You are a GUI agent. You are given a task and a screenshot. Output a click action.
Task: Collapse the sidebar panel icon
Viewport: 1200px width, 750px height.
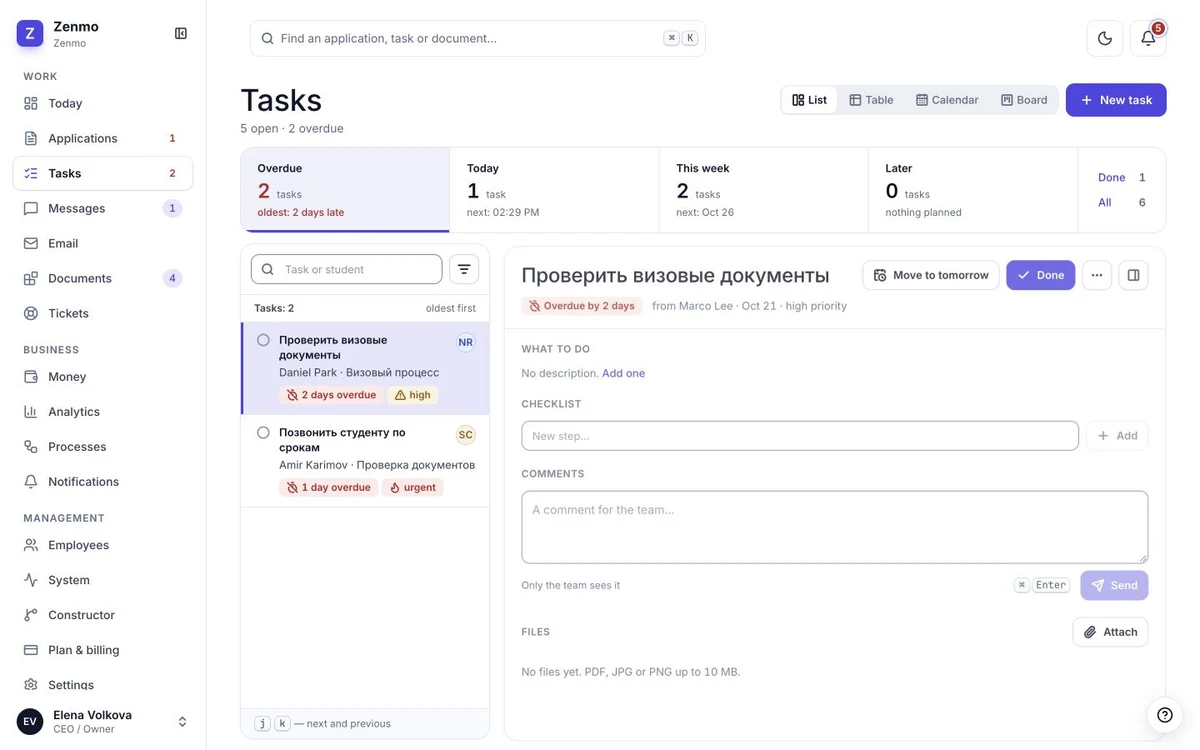(181, 33)
